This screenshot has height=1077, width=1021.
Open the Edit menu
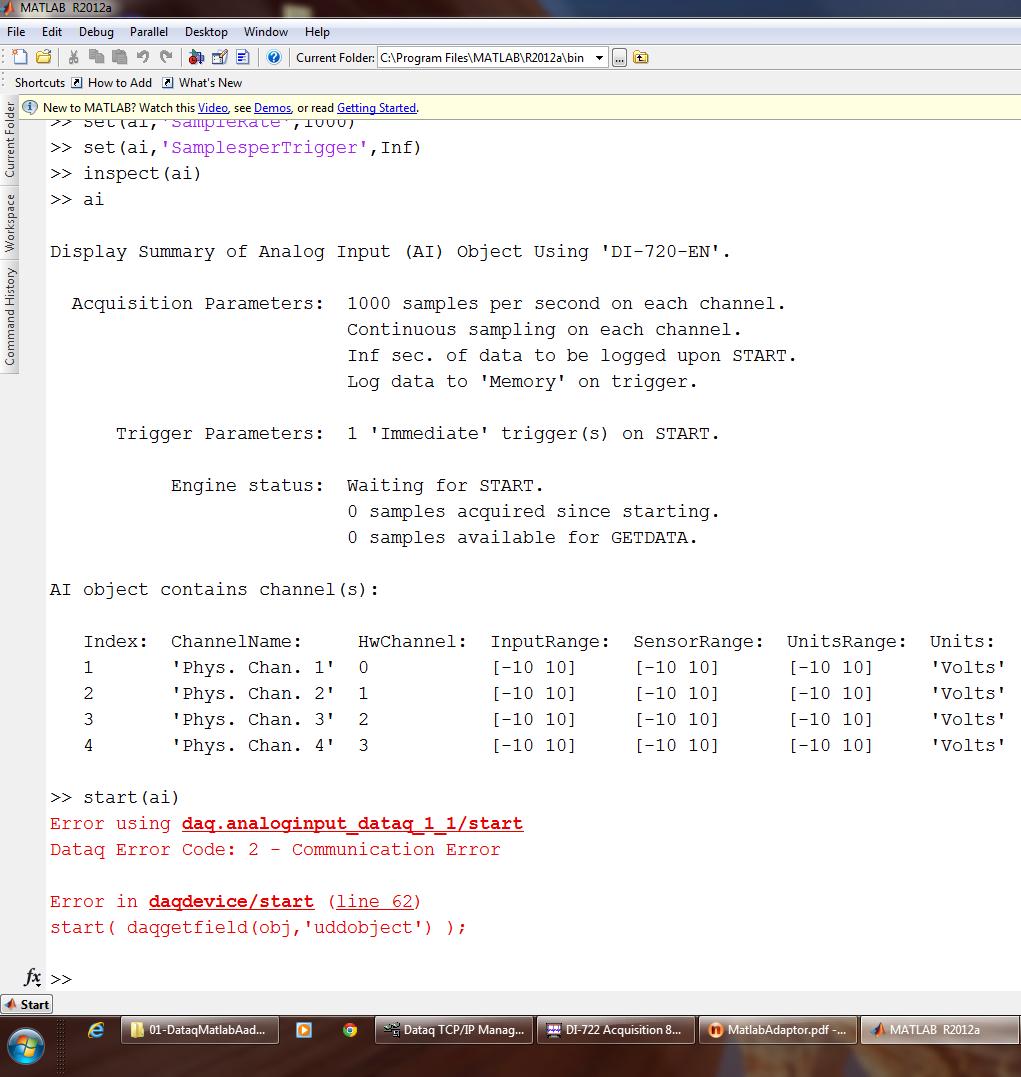click(52, 32)
